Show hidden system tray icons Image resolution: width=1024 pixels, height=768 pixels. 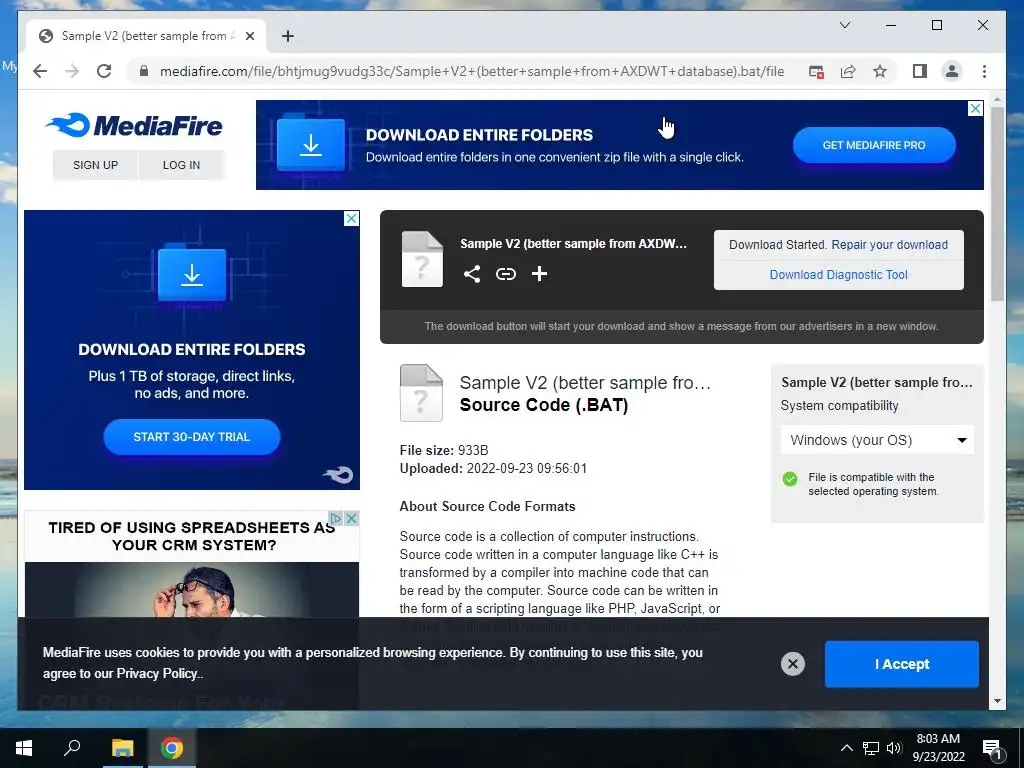point(846,748)
